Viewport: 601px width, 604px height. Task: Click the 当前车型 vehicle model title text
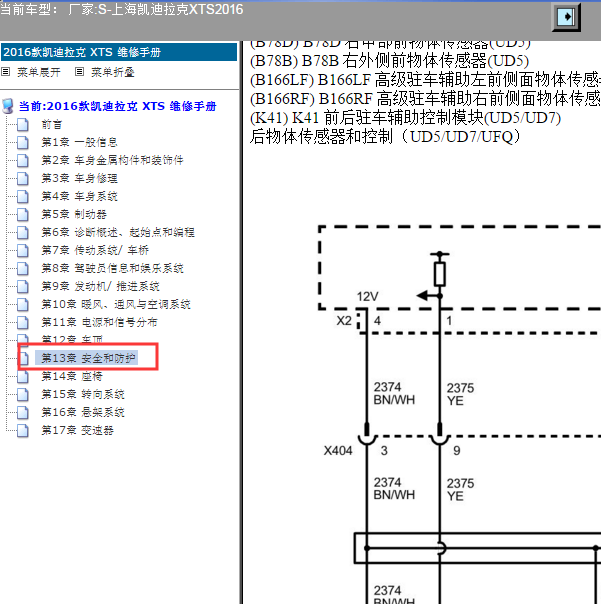122,9
